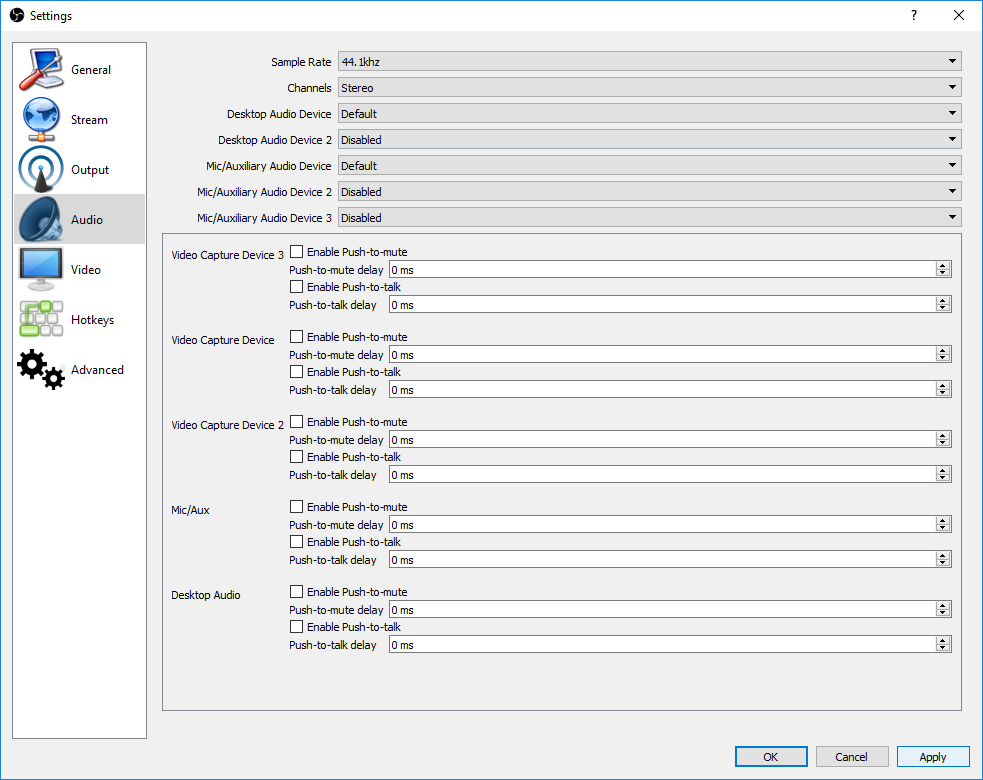This screenshot has width=983, height=780.
Task: Expand the Channels dropdown set to Stereo
Action: pyautogui.click(x=649, y=88)
